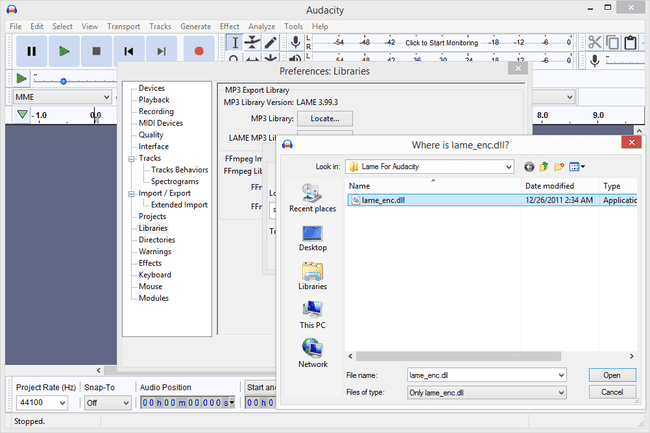
Task: Open the View Menu icon dropdown
Action: [x=577, y=167]
